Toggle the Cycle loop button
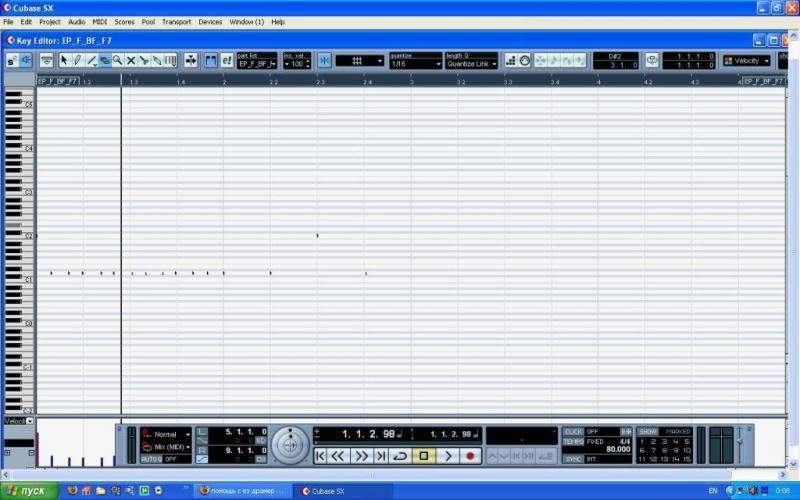 (400, 456)
